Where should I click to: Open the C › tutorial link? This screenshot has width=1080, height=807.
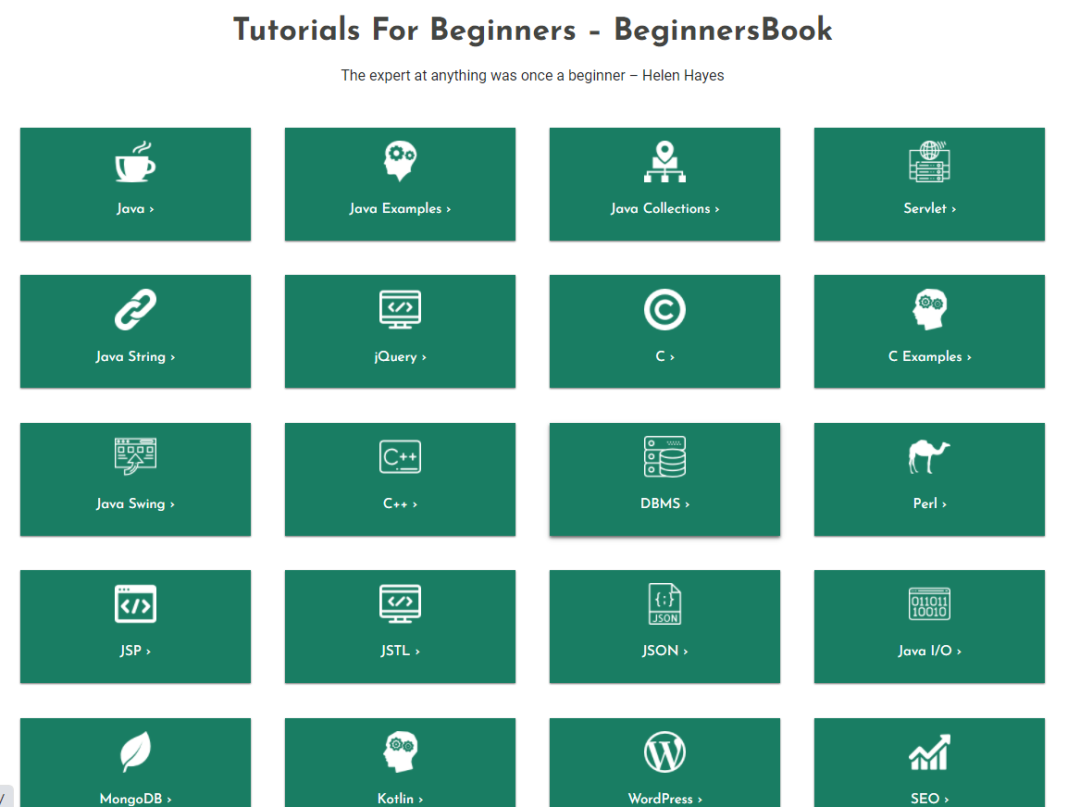click(x=665, y=357)
